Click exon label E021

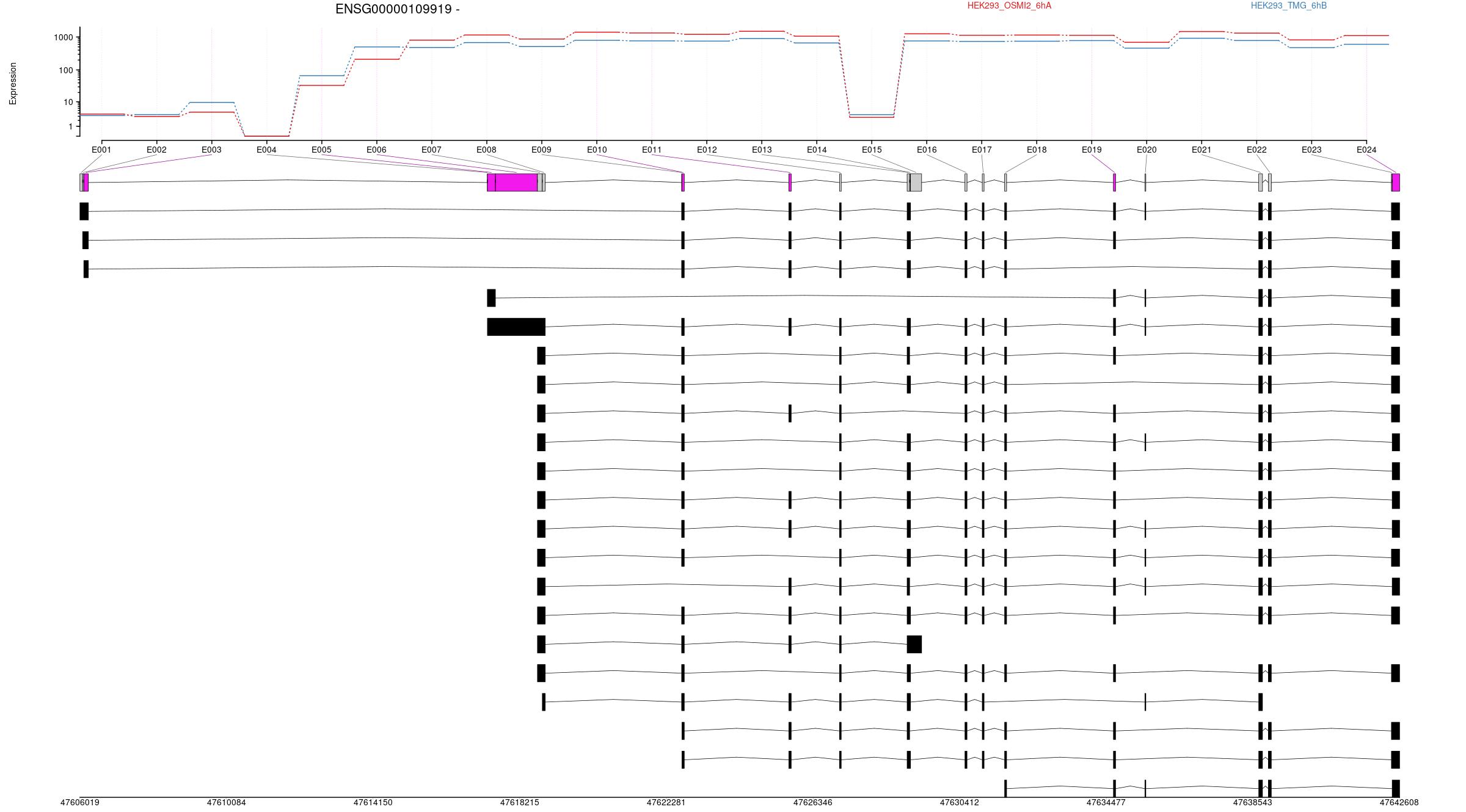tap(1202, 150)
